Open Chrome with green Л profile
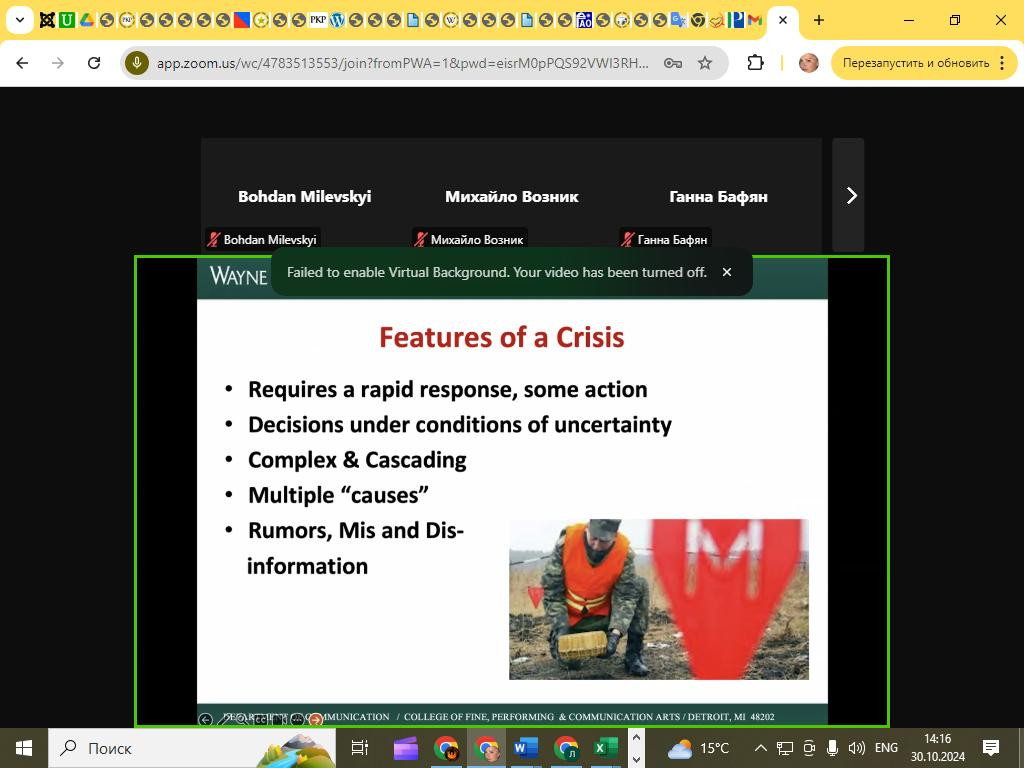1024x768 pixels. (x=566, y=748)
